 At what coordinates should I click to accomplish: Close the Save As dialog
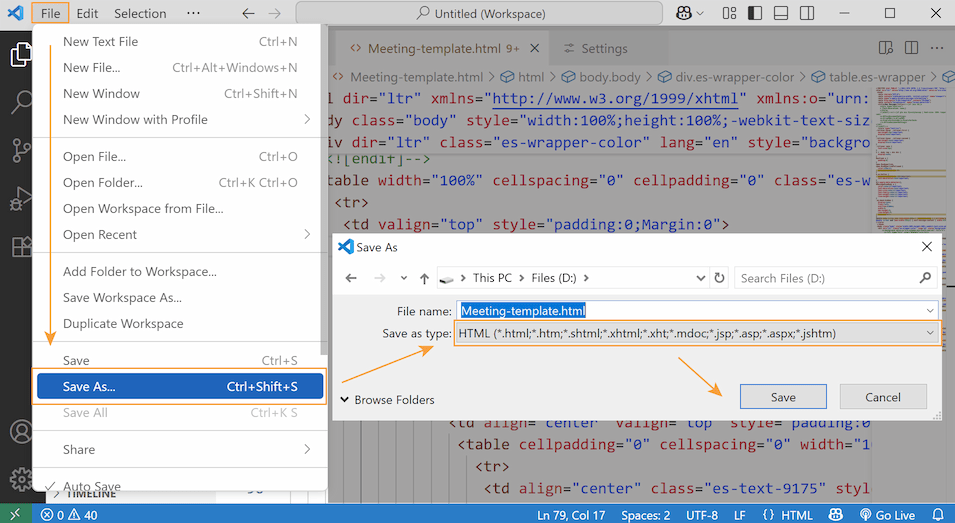pos(926,247)
